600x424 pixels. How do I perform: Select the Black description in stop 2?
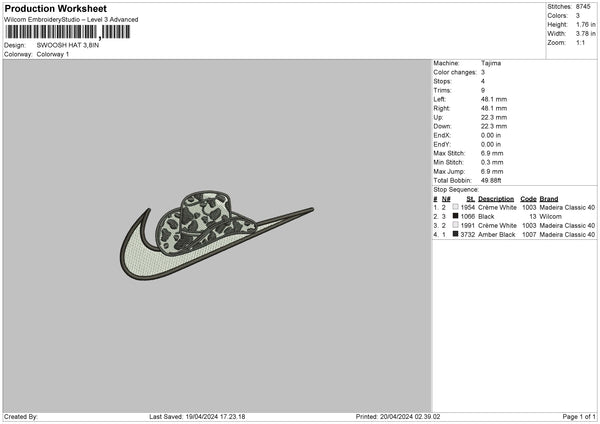tap(486, 217)
